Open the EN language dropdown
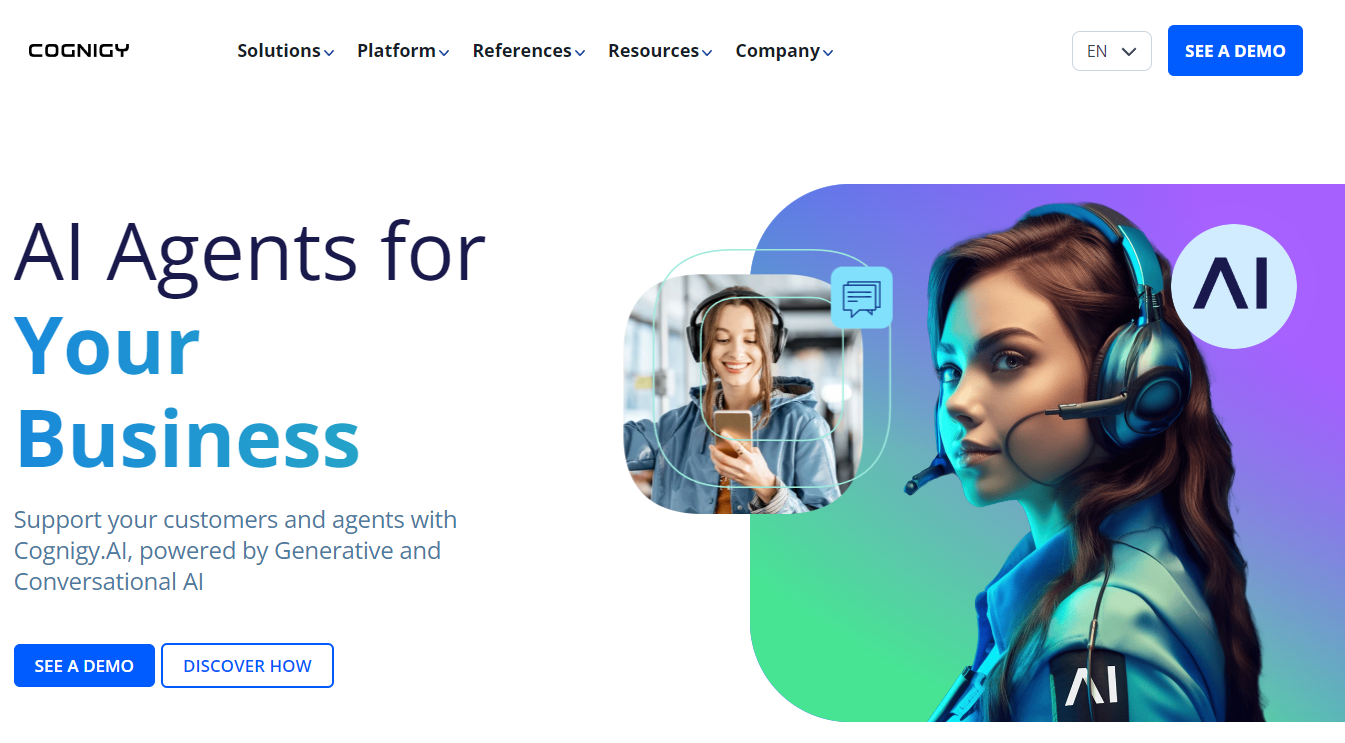The image size is (1345, 743). point(1111,51)
